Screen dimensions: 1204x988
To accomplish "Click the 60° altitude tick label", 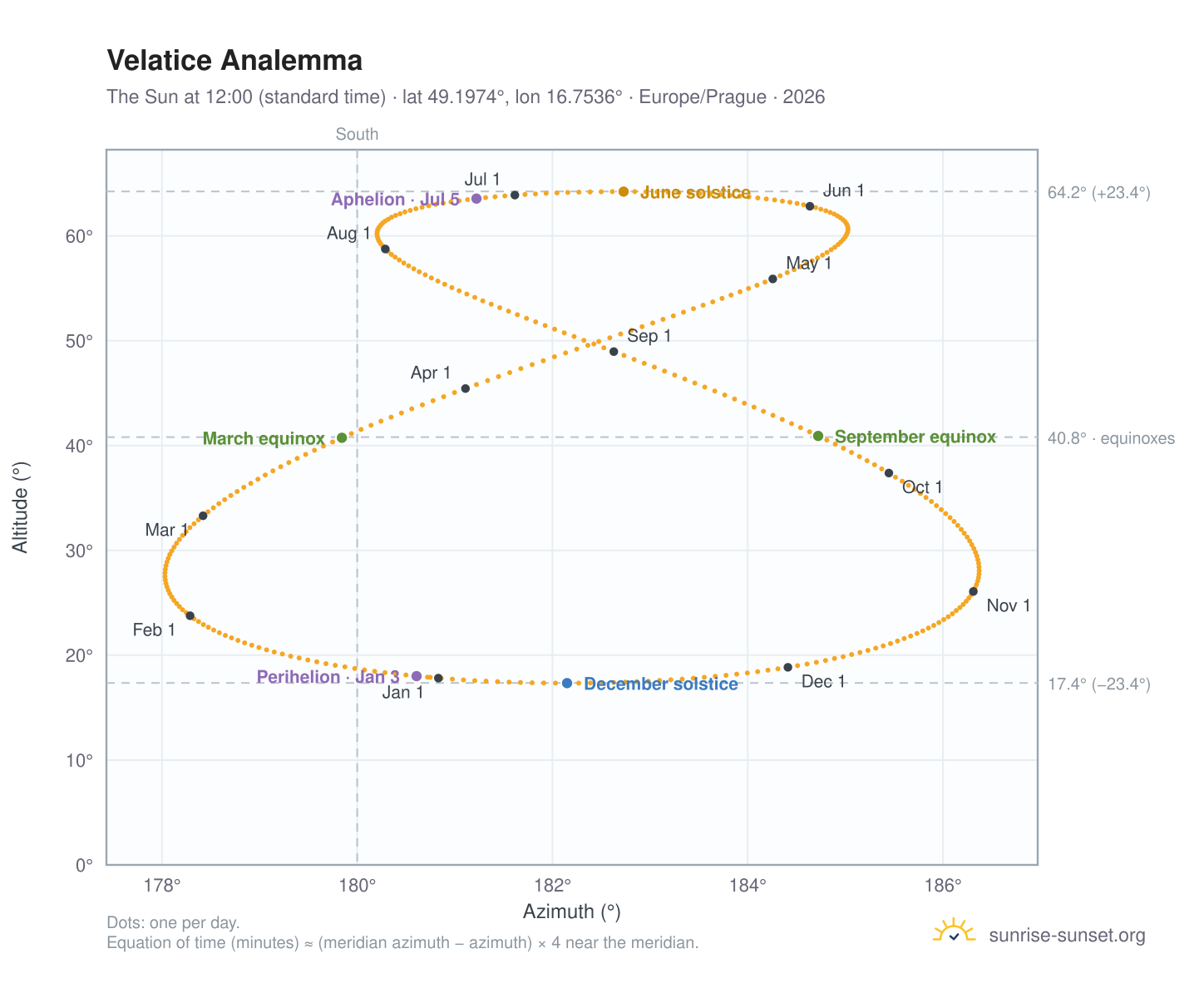I will coord(80,236).
